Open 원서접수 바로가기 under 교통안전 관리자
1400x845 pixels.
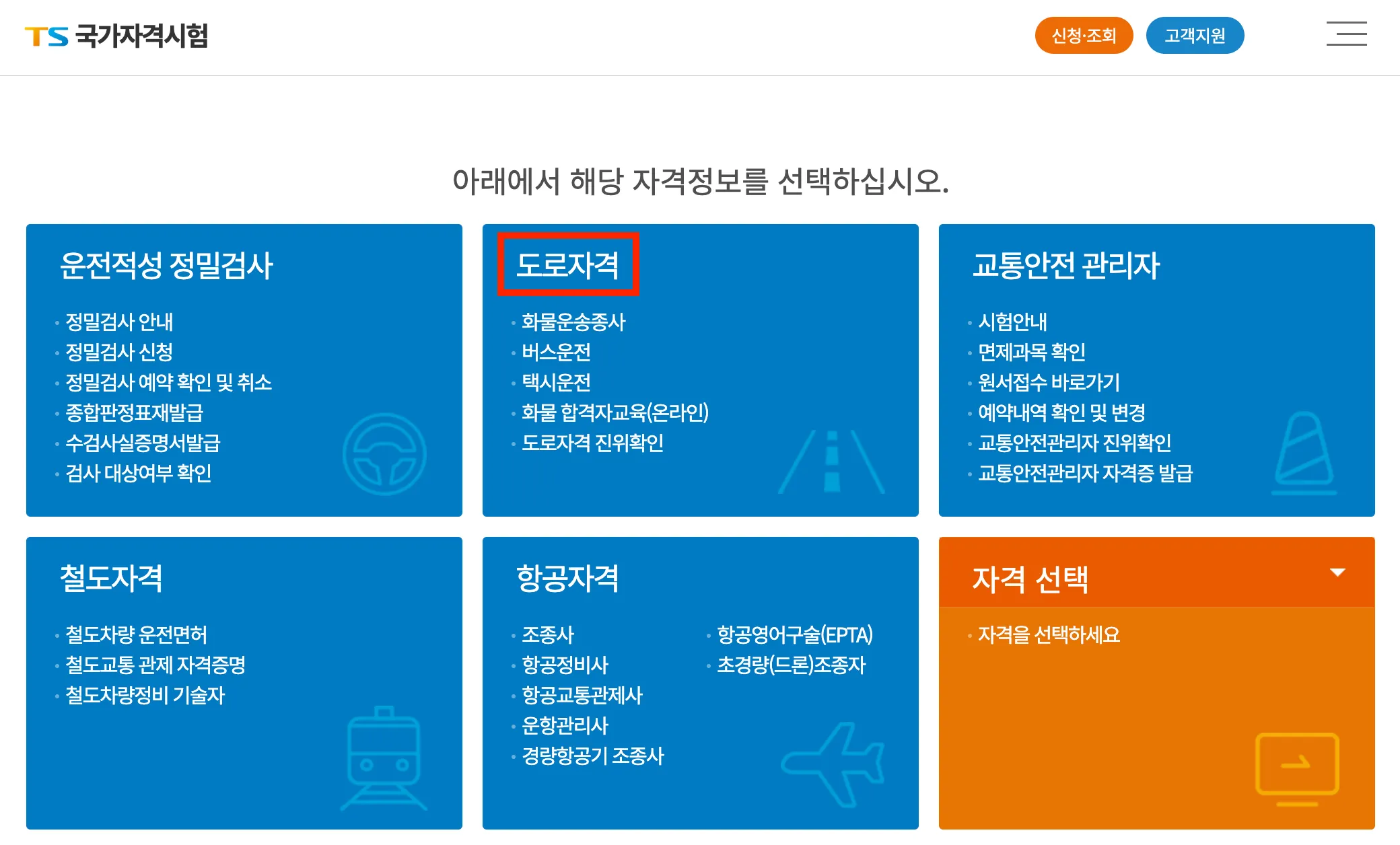[x=1048, y=383]
